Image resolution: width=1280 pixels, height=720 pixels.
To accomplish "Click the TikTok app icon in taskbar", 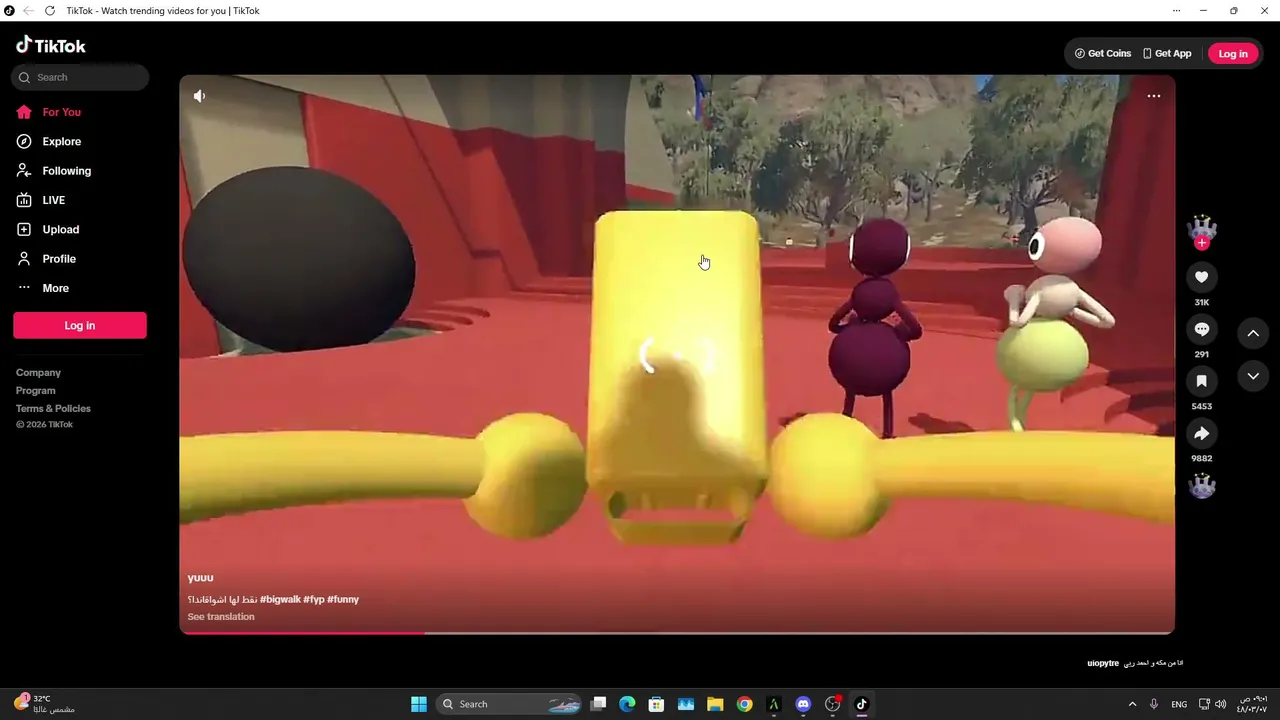I will (861, 704).
